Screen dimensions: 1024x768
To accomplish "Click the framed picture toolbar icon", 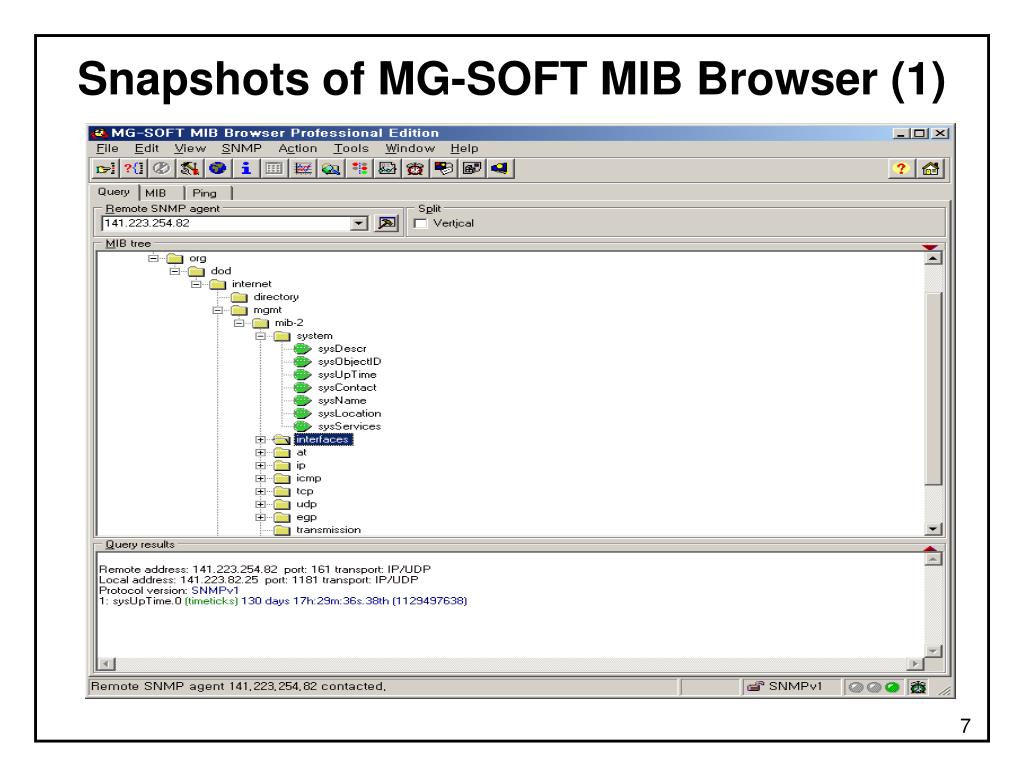I will [387, 168].
